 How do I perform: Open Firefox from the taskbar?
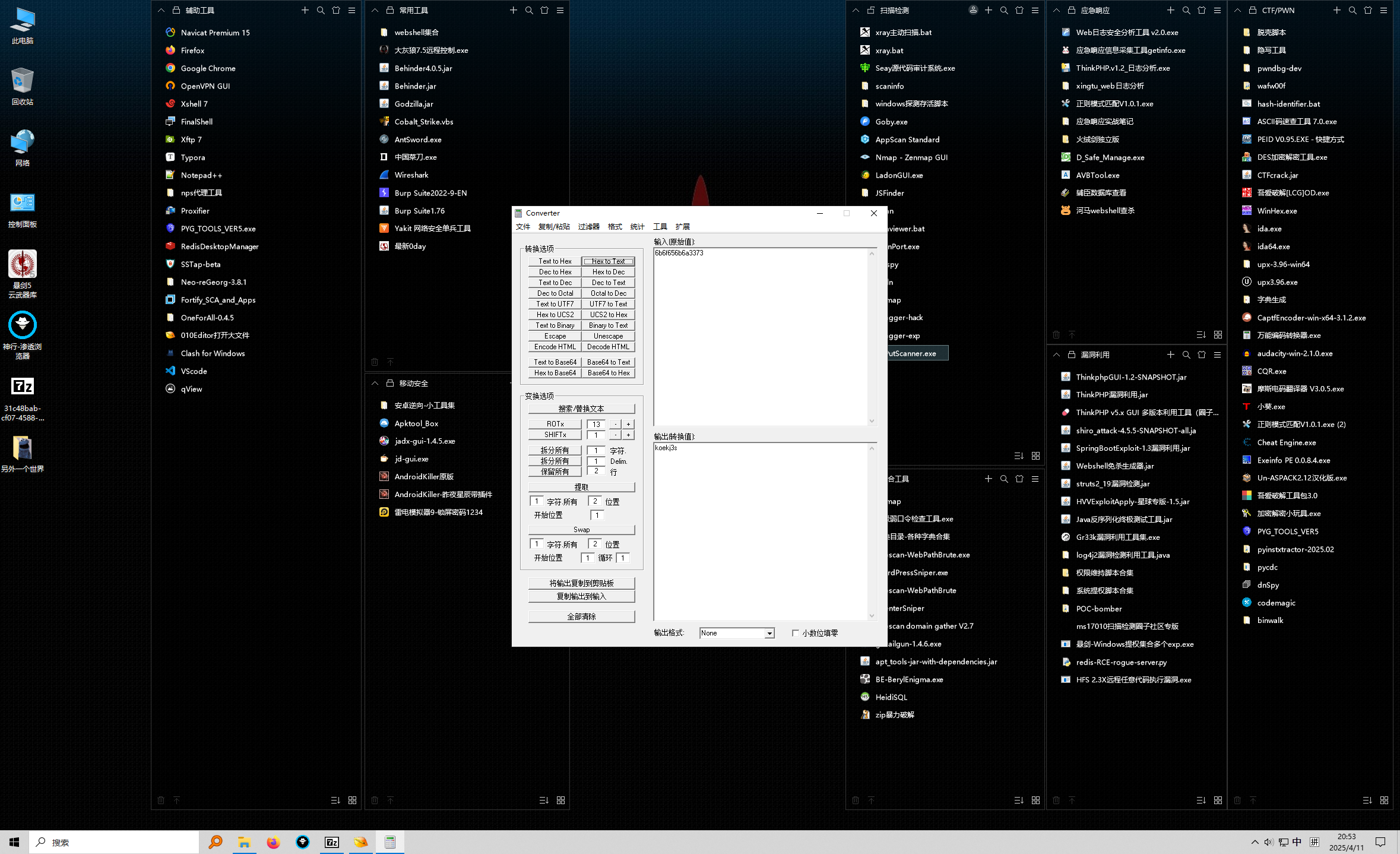tap(273, 842)
